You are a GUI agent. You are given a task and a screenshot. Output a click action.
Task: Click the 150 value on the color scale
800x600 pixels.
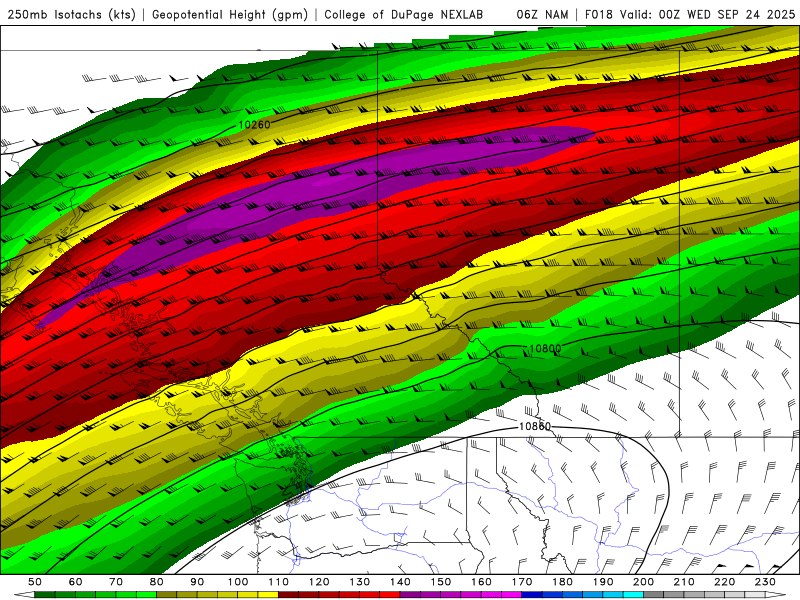[x=441, y=582]
